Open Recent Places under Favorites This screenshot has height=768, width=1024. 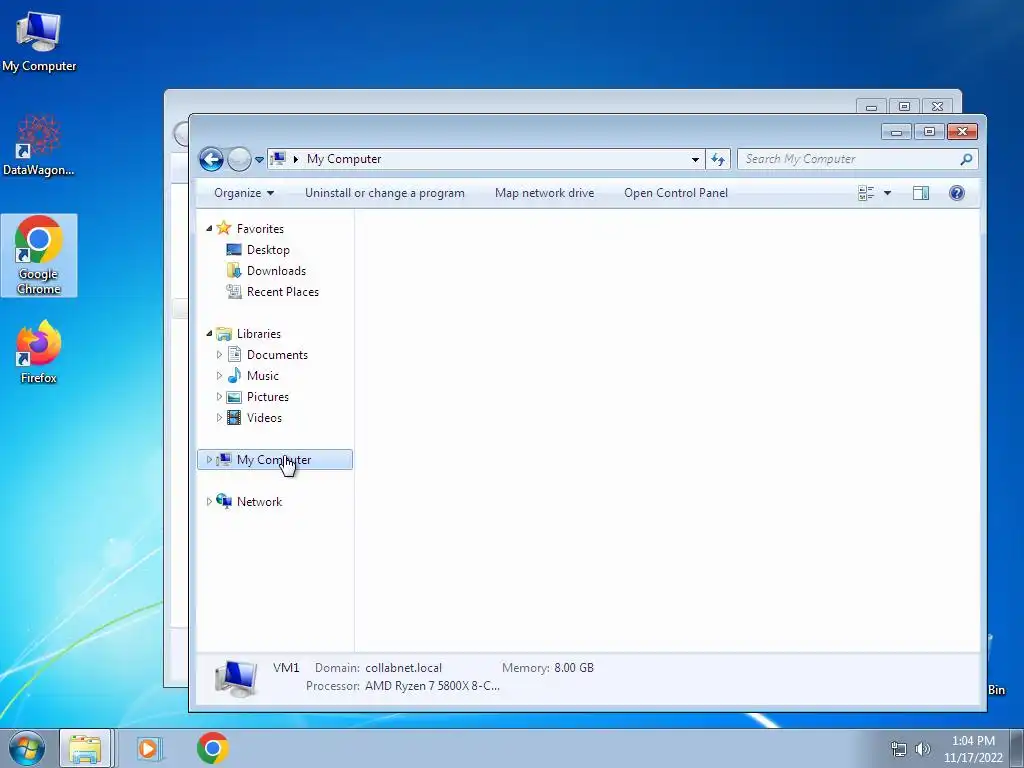tap(283, 291)
